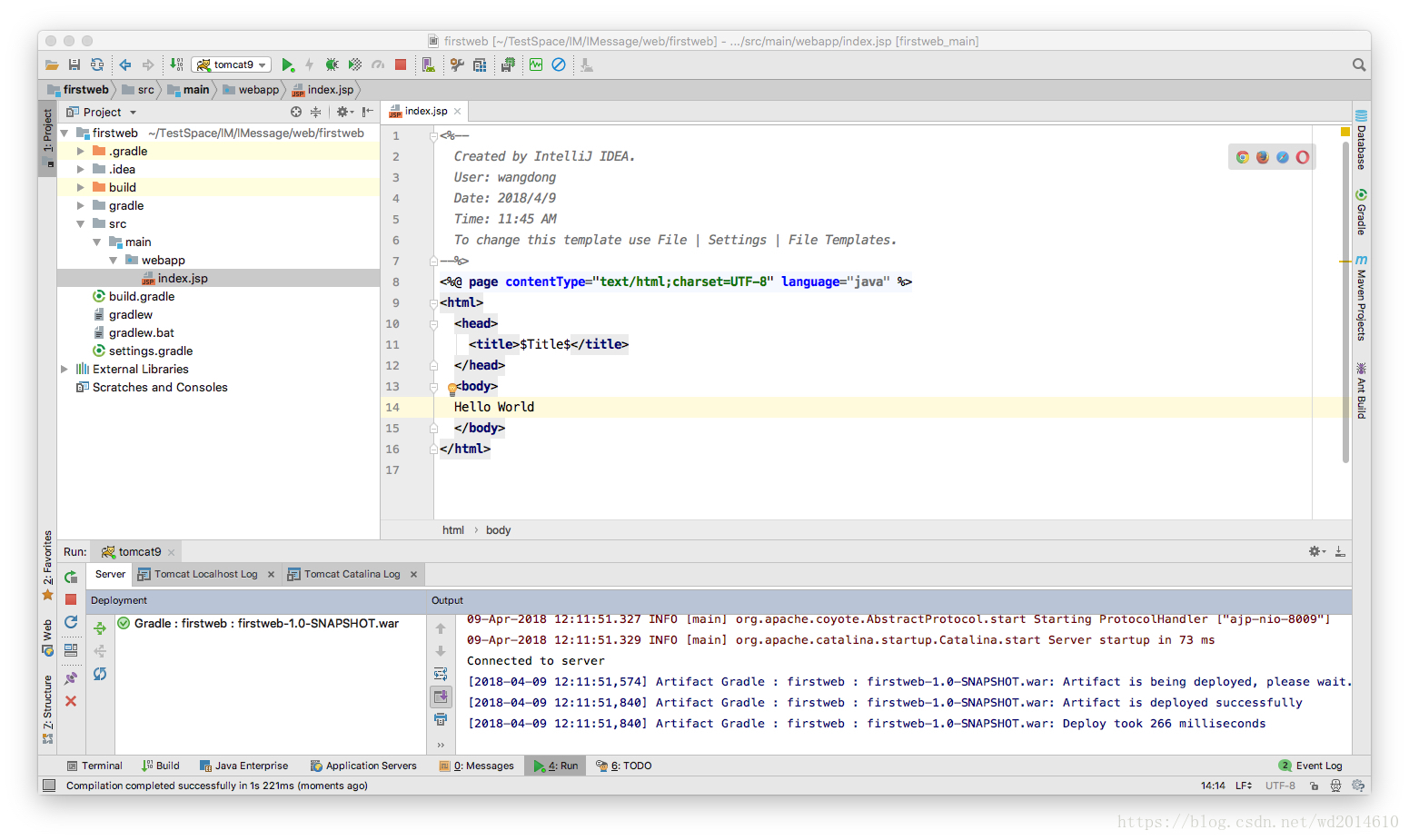Select Scratches and Consoles
Image resolution: width=1409 pixels, height=840 pixels.
pos(160,387)
